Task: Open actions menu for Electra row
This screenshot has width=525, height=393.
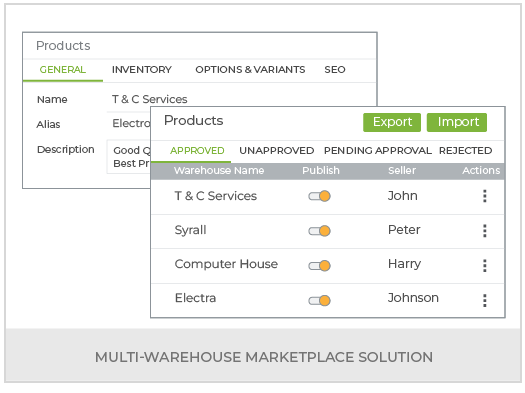Action: 484,301
